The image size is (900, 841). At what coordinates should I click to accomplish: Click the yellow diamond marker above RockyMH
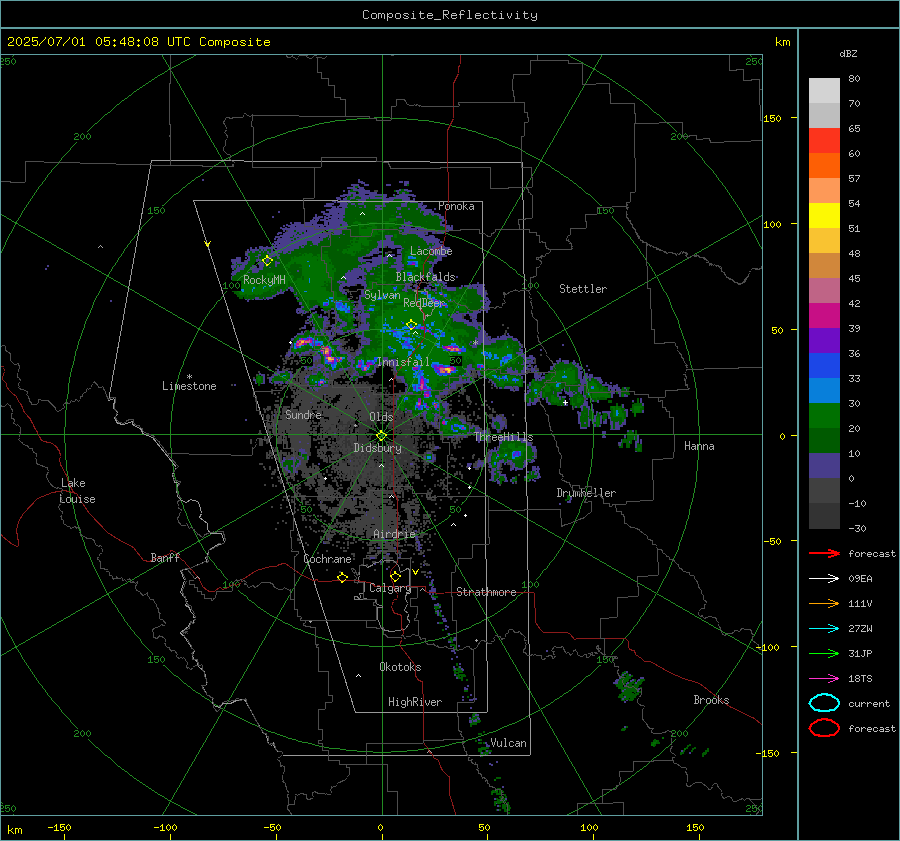[x=267, y=261]
